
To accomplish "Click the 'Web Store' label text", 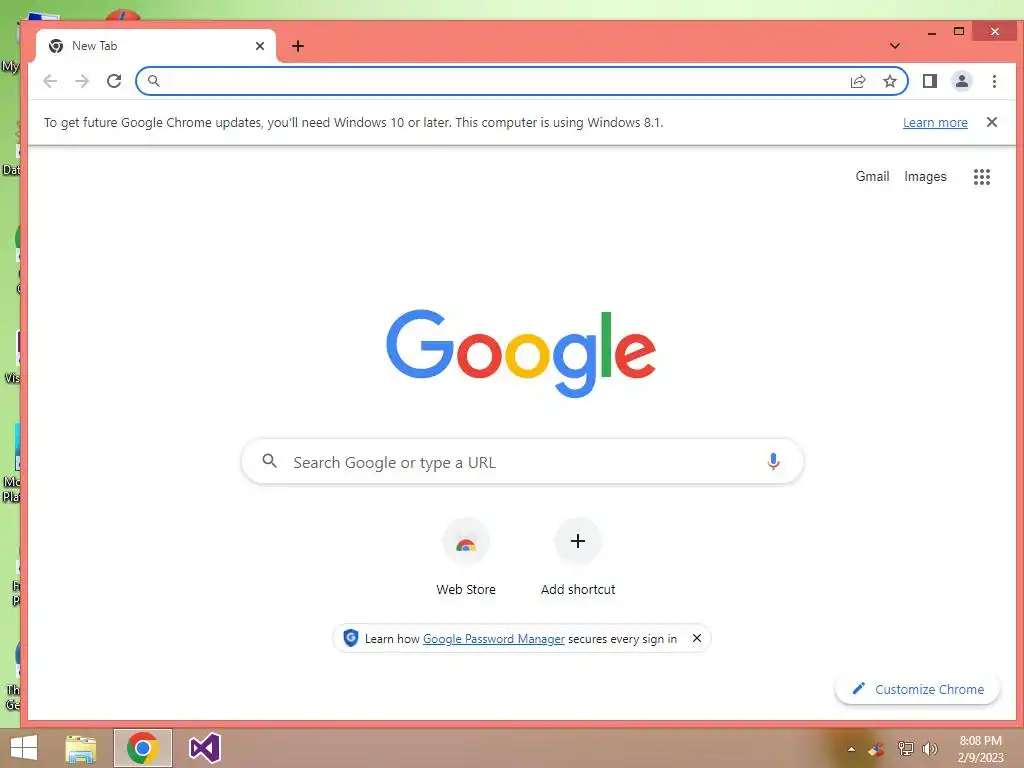I will [466, 589].
